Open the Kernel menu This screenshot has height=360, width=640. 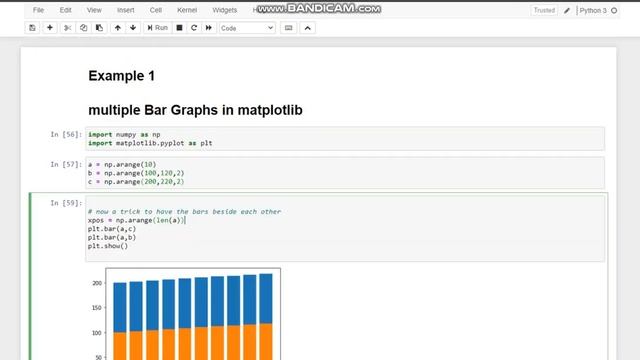coord(187,10)
